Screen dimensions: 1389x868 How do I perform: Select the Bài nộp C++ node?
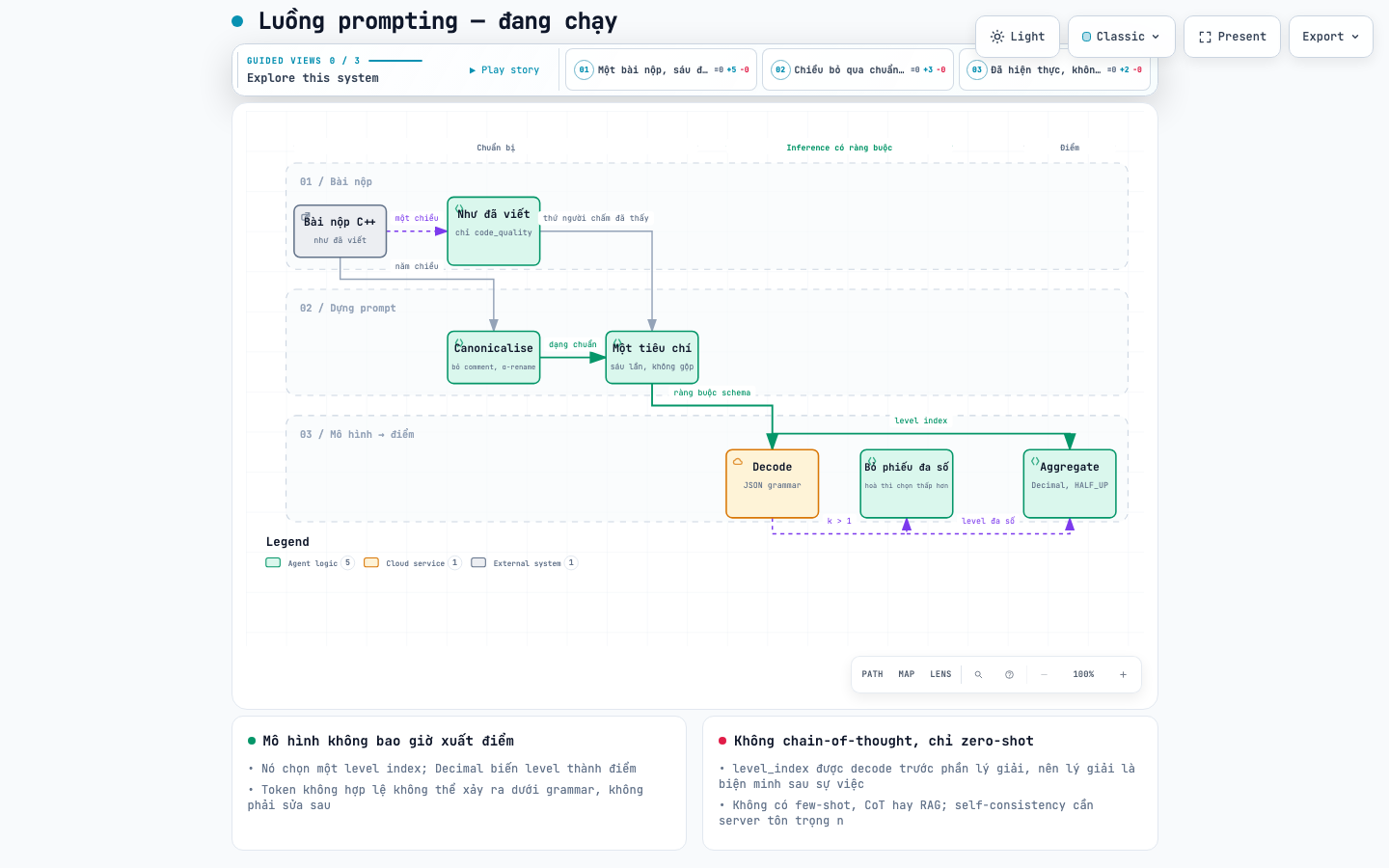click(340, 231)
